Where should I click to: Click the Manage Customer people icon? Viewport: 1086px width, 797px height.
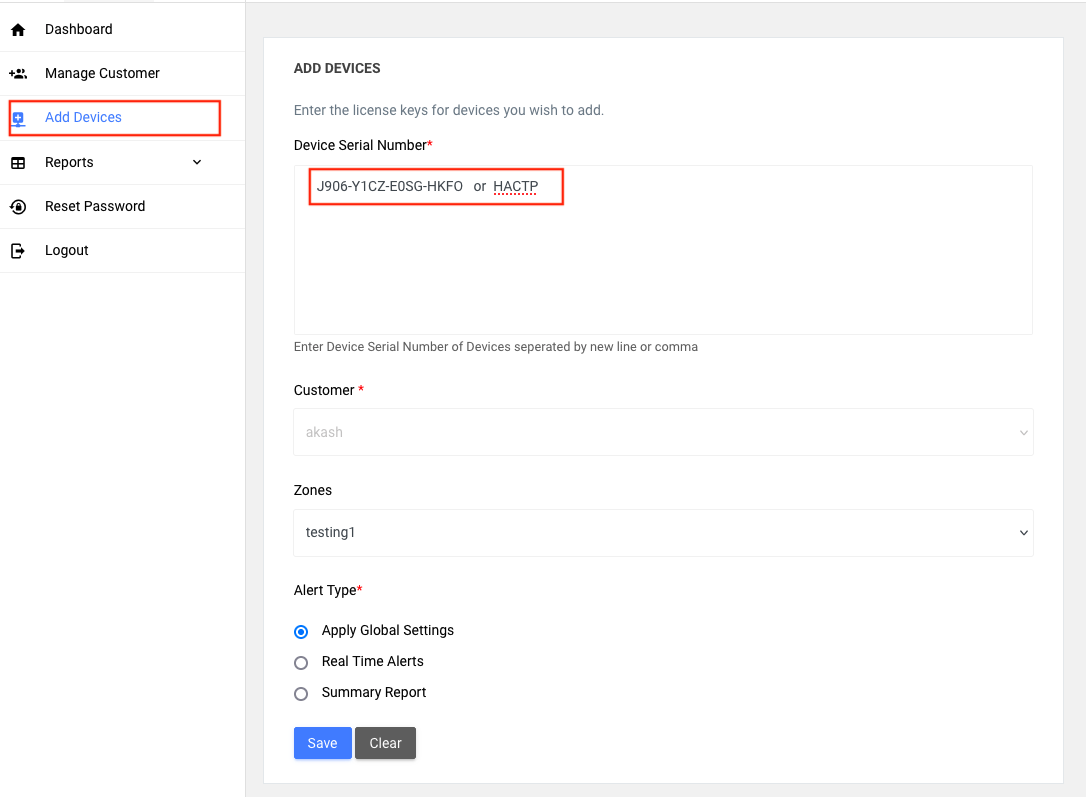coord(18,74)
